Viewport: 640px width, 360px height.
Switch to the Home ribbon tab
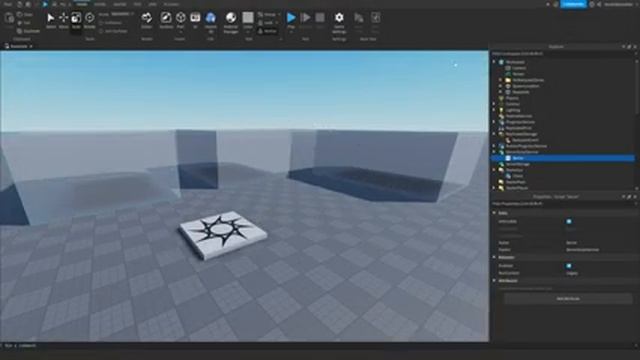(82, 4)
